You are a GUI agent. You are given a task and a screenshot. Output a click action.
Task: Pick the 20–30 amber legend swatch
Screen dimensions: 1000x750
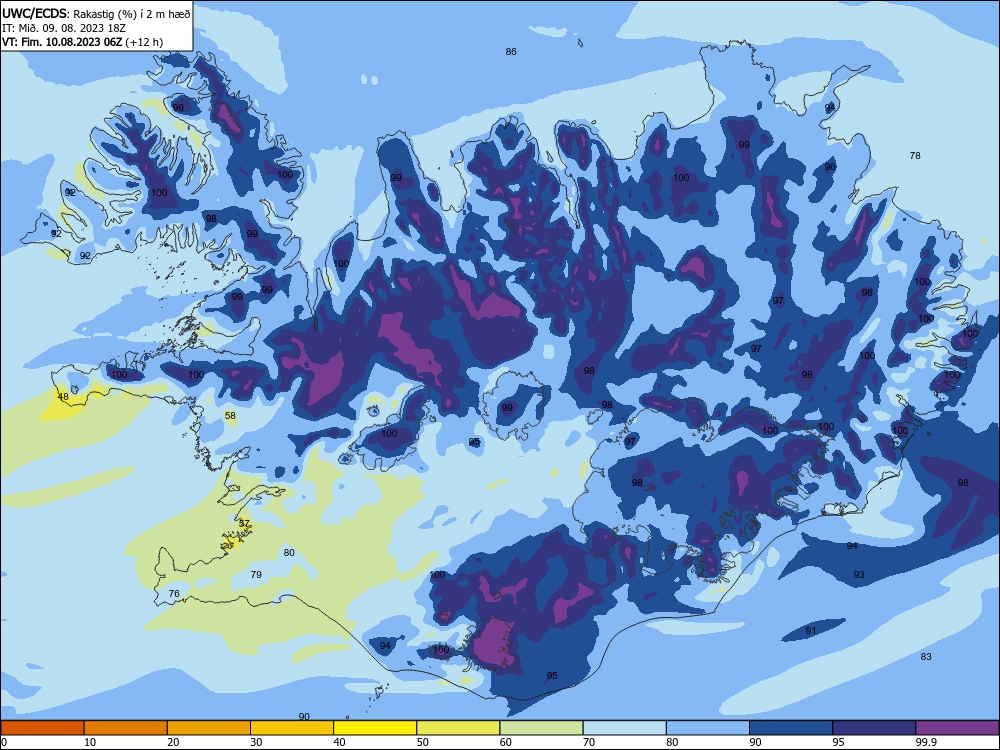click(x=209, y=728)
